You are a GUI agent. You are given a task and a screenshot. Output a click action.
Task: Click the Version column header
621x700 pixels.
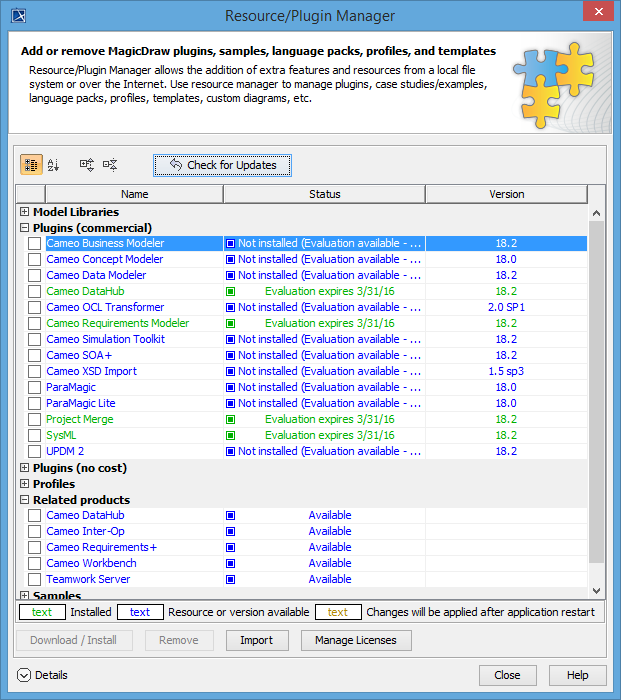[x=506, y=194]
